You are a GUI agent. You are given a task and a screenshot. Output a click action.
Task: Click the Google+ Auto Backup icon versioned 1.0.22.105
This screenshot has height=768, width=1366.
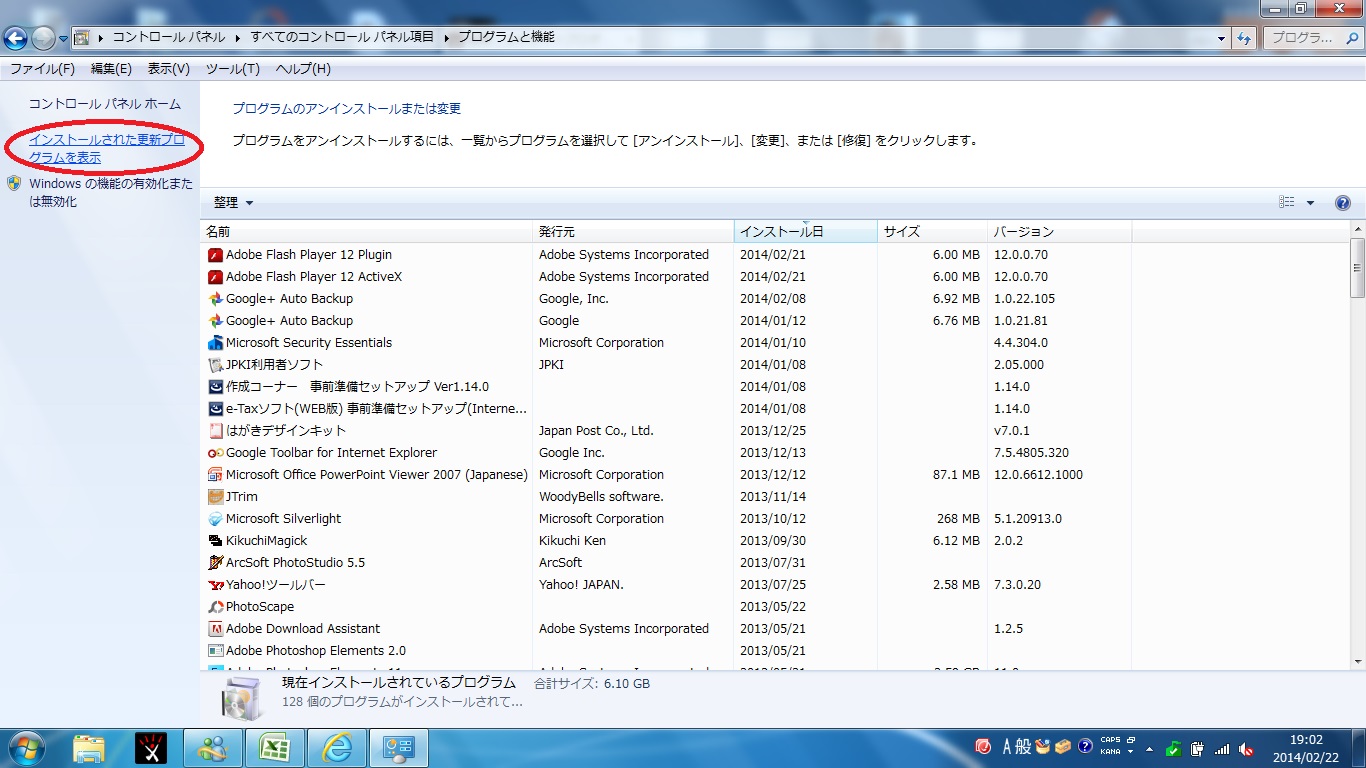215,299
